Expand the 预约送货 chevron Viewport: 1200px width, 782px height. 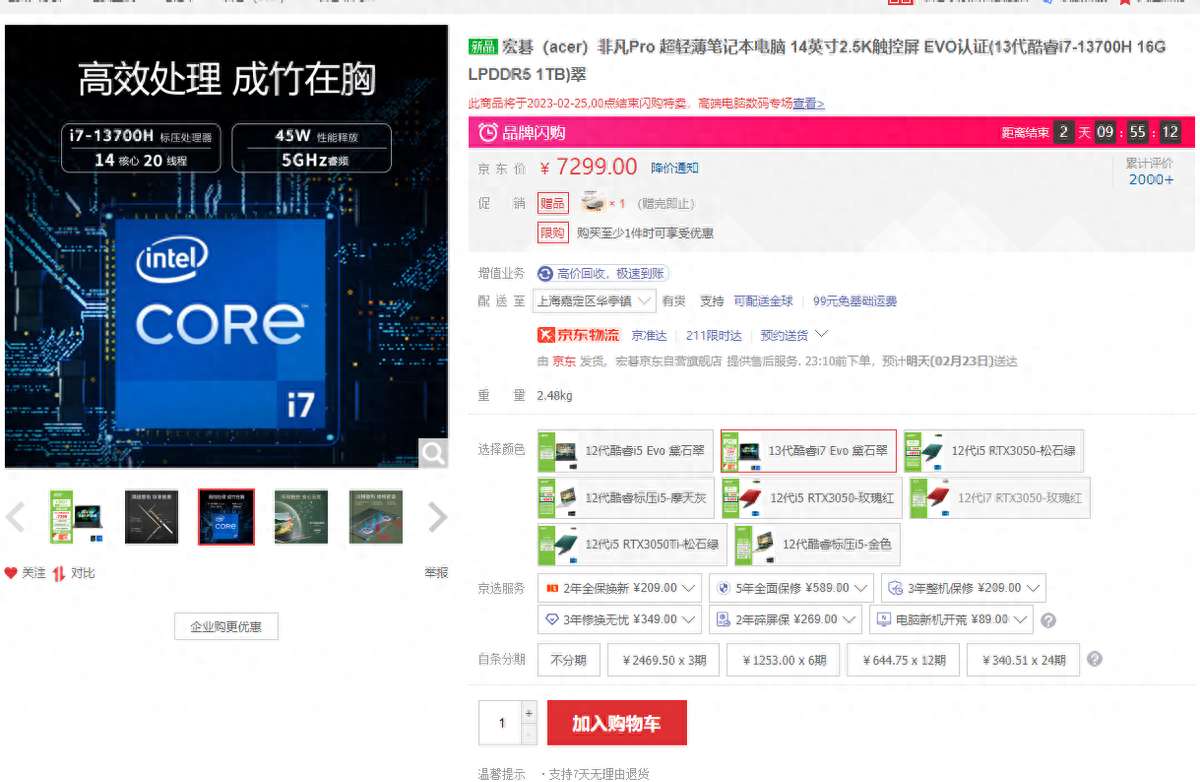click(822, 334)
